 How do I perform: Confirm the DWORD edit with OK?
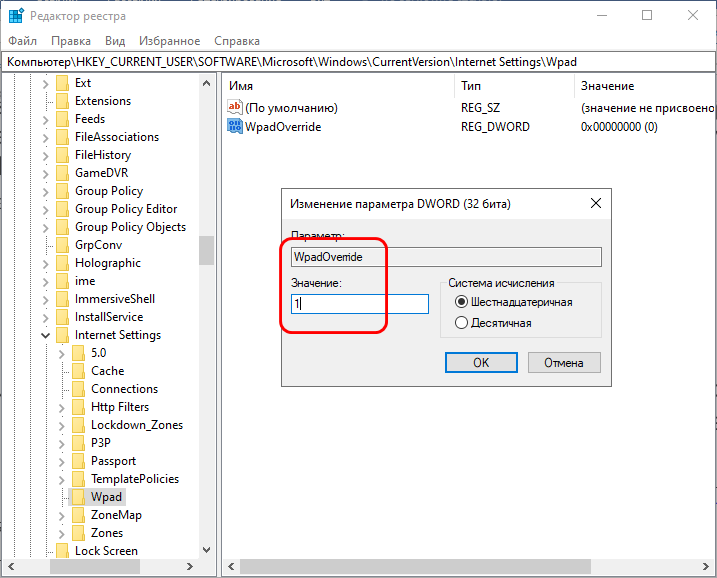click(481, 363)
